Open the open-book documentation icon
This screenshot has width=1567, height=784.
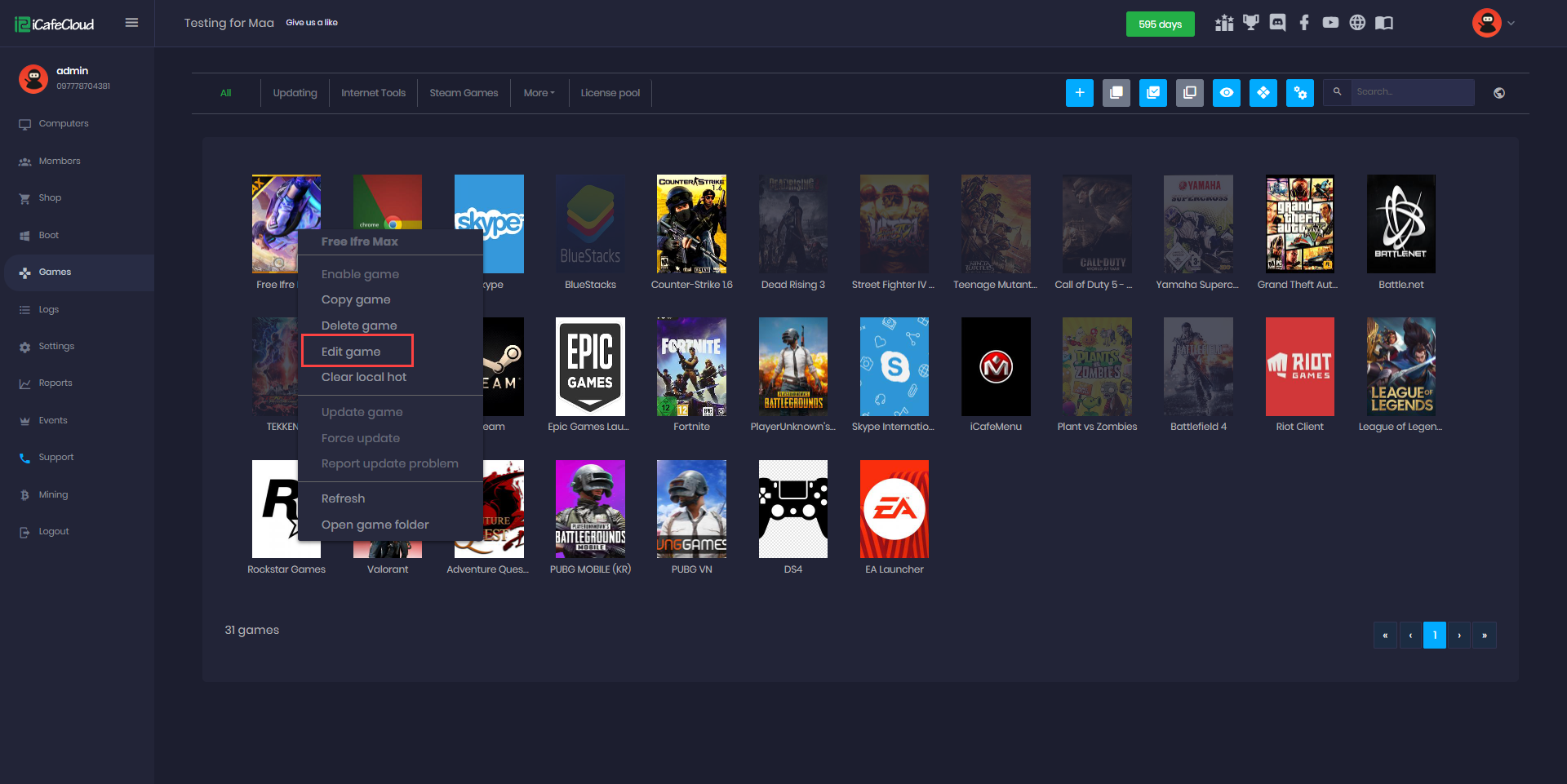pos(1384,23)
